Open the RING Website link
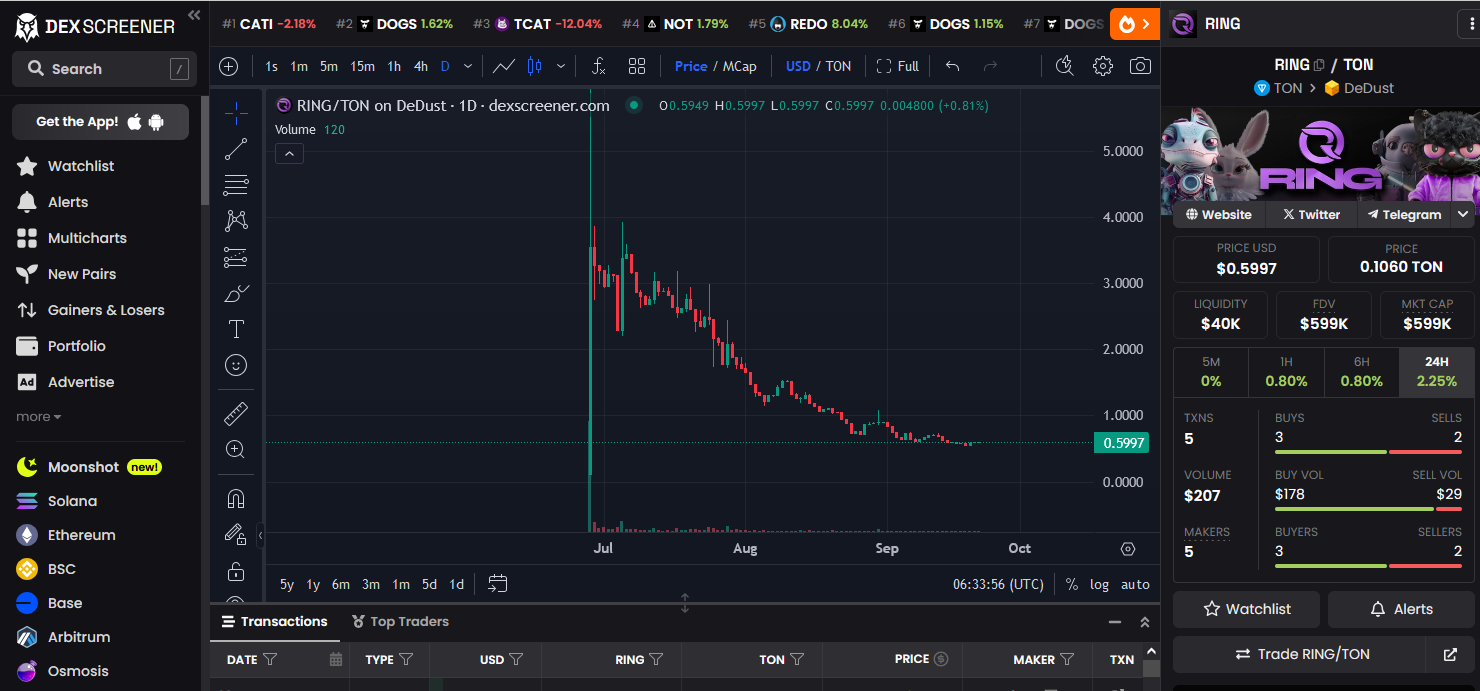Screen dimensions: 1480x691 pos(1218,214)
